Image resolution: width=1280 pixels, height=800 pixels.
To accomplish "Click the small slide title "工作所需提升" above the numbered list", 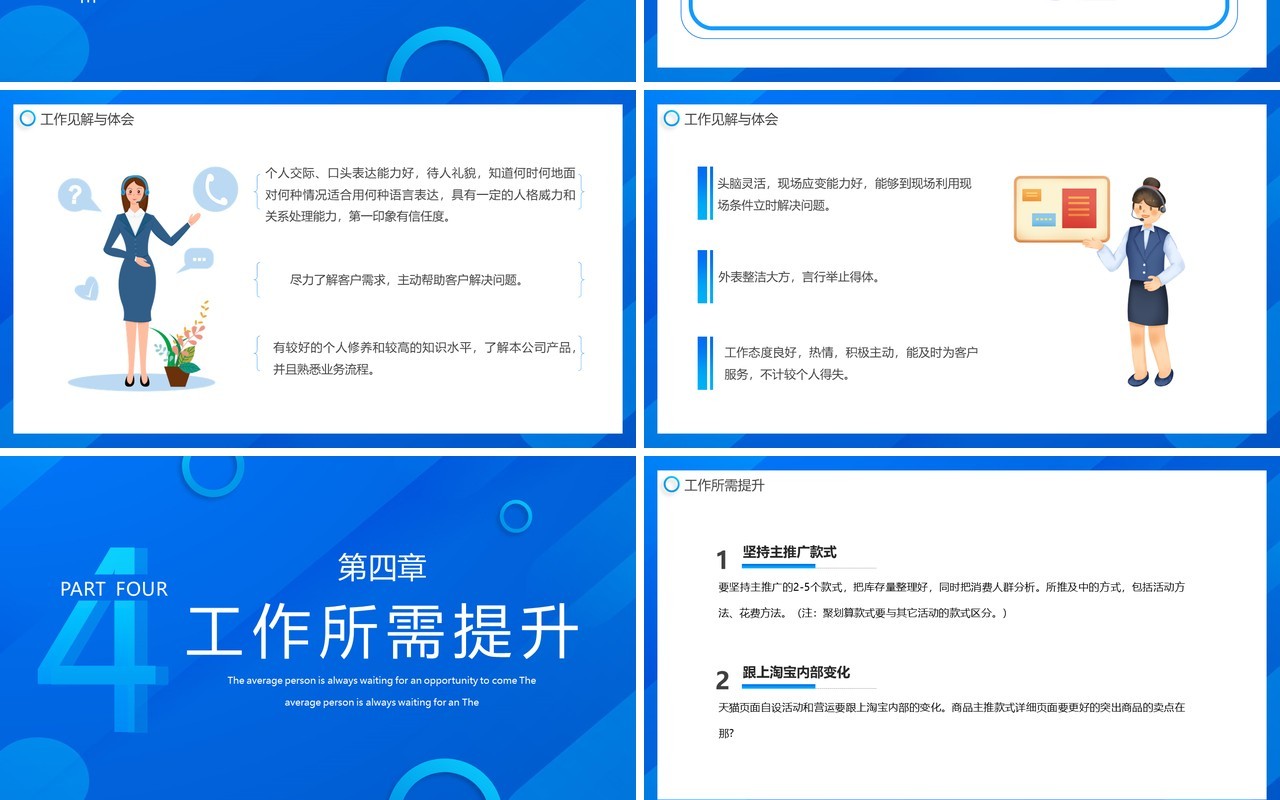I will click(724, 485).
